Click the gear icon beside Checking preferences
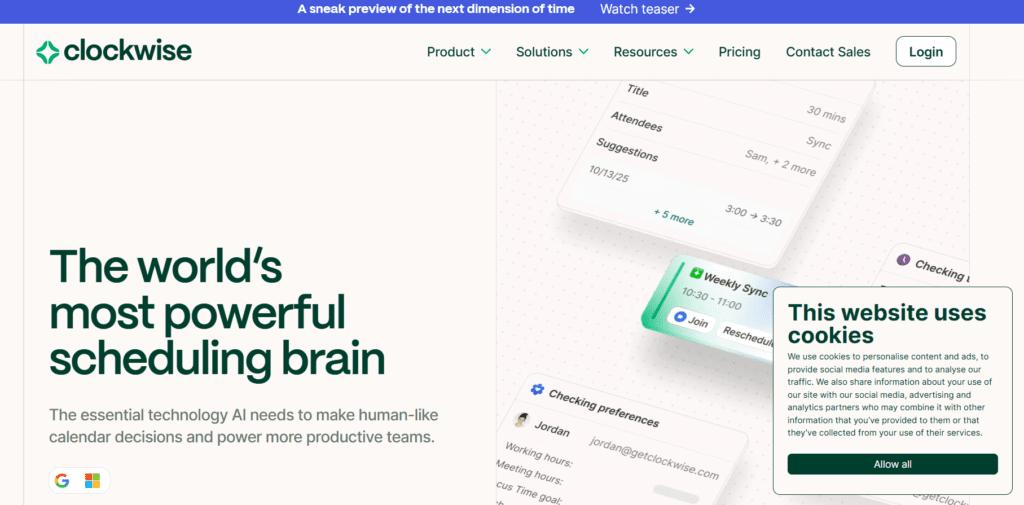This screenshot has width=1024, height=505. pyautogui.click(x=537, y=389)
